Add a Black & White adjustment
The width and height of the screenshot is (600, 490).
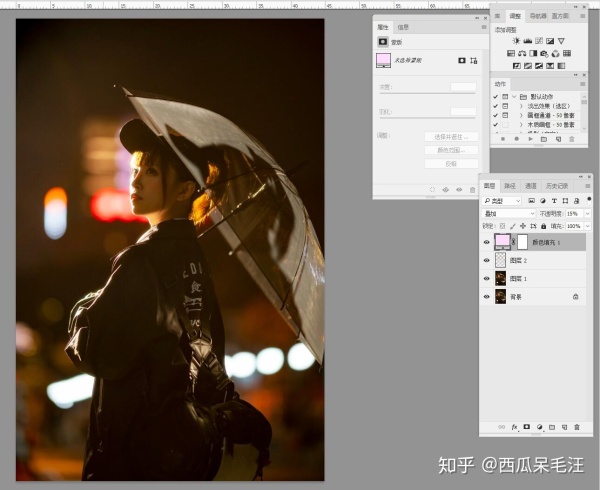[533, 53]
